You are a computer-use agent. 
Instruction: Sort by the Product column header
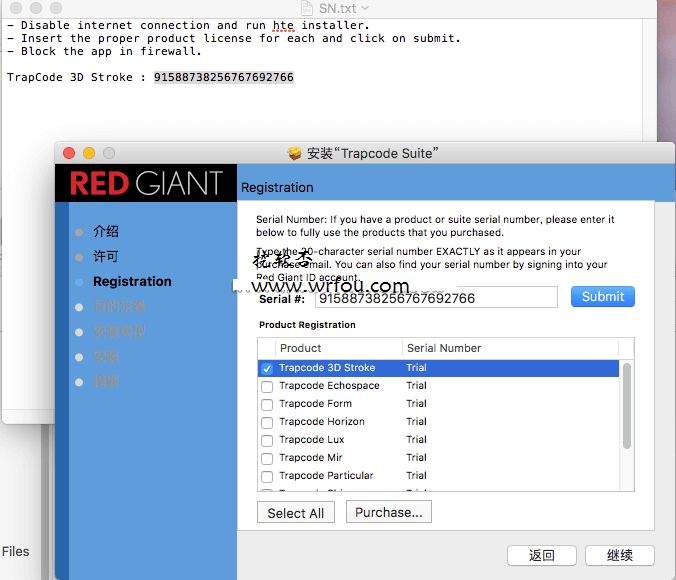[x=339, y=348]
